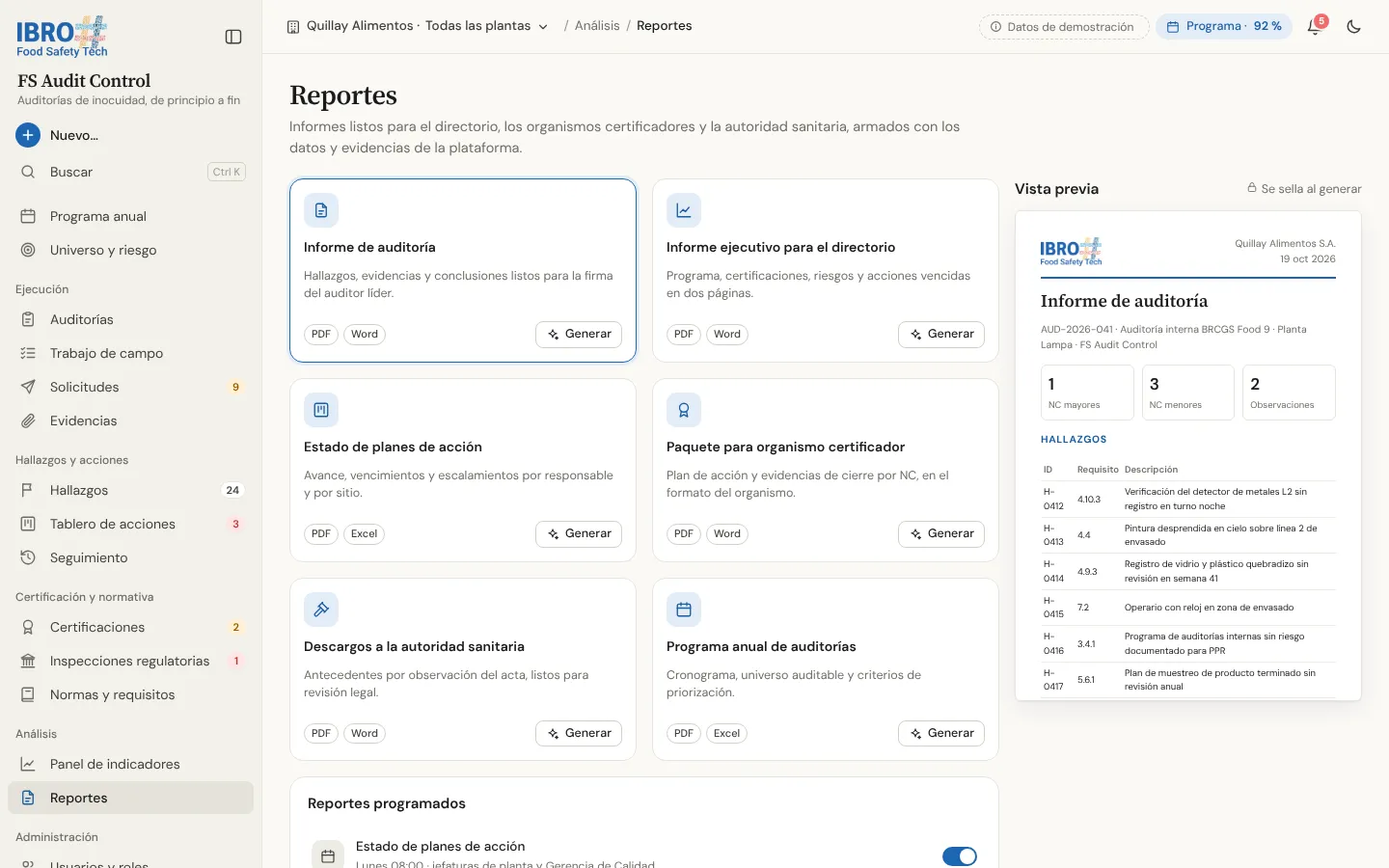1389x868 pixels.
Task: Collapse the sidebar with the panel icon
Action: [x=233, y=37]
